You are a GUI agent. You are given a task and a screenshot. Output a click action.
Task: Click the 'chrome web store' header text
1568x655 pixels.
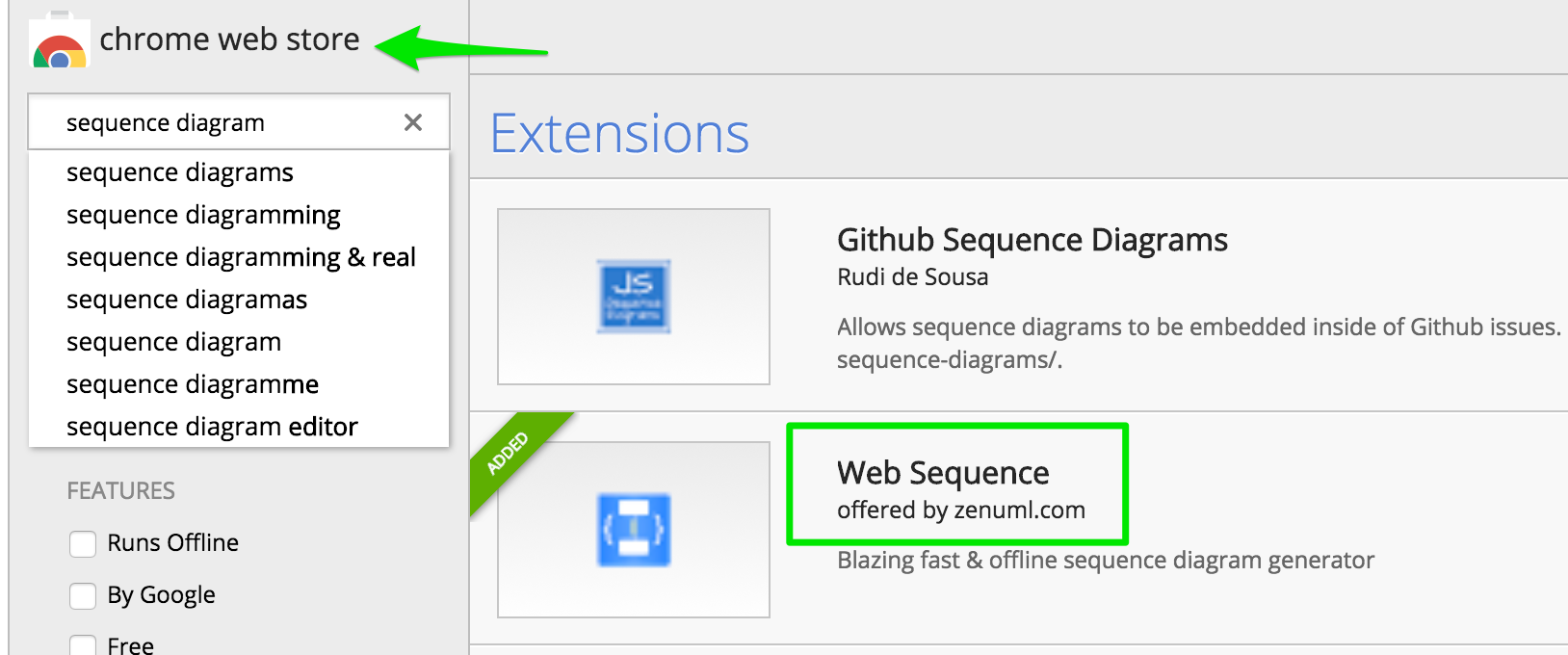pos(229,39)
